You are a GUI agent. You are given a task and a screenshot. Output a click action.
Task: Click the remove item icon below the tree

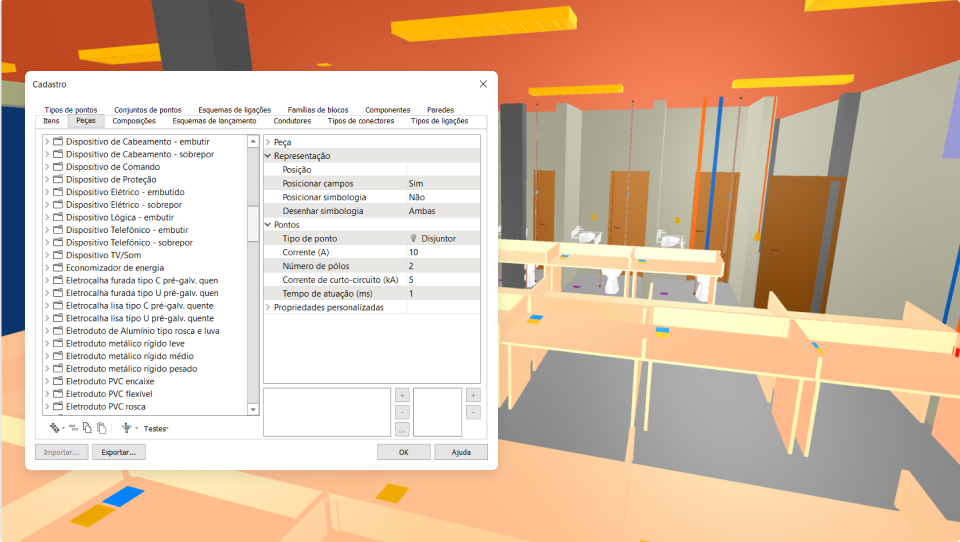point(73,428)
